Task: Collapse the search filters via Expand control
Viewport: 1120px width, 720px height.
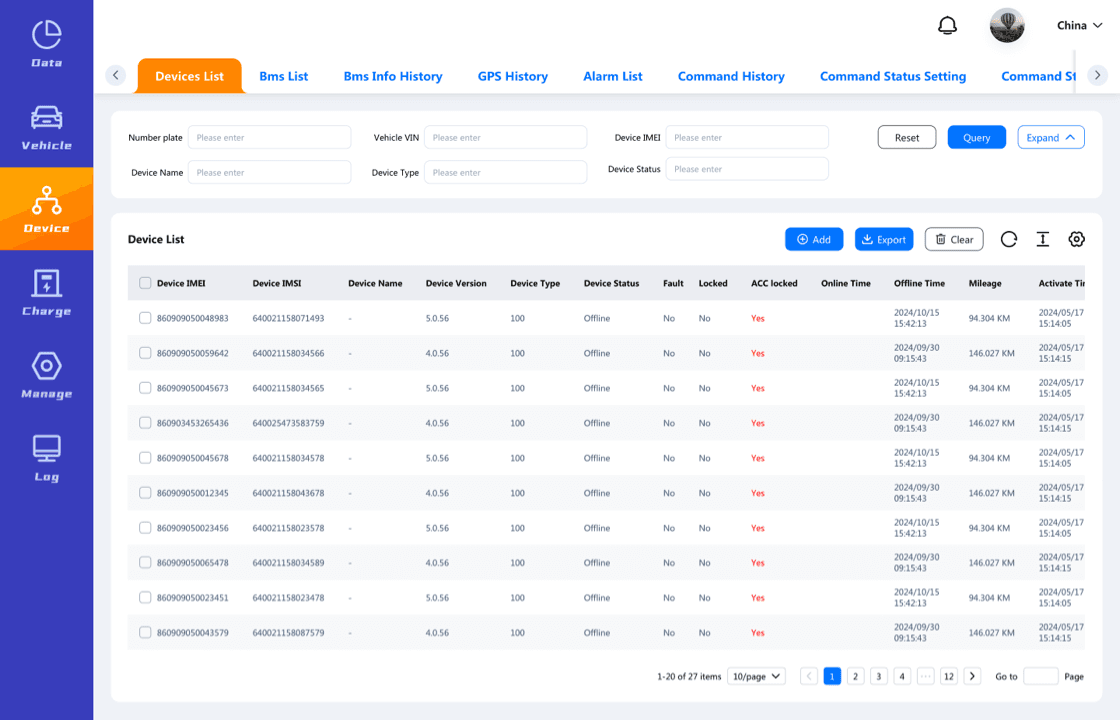Action: [x=1050, y=137]
